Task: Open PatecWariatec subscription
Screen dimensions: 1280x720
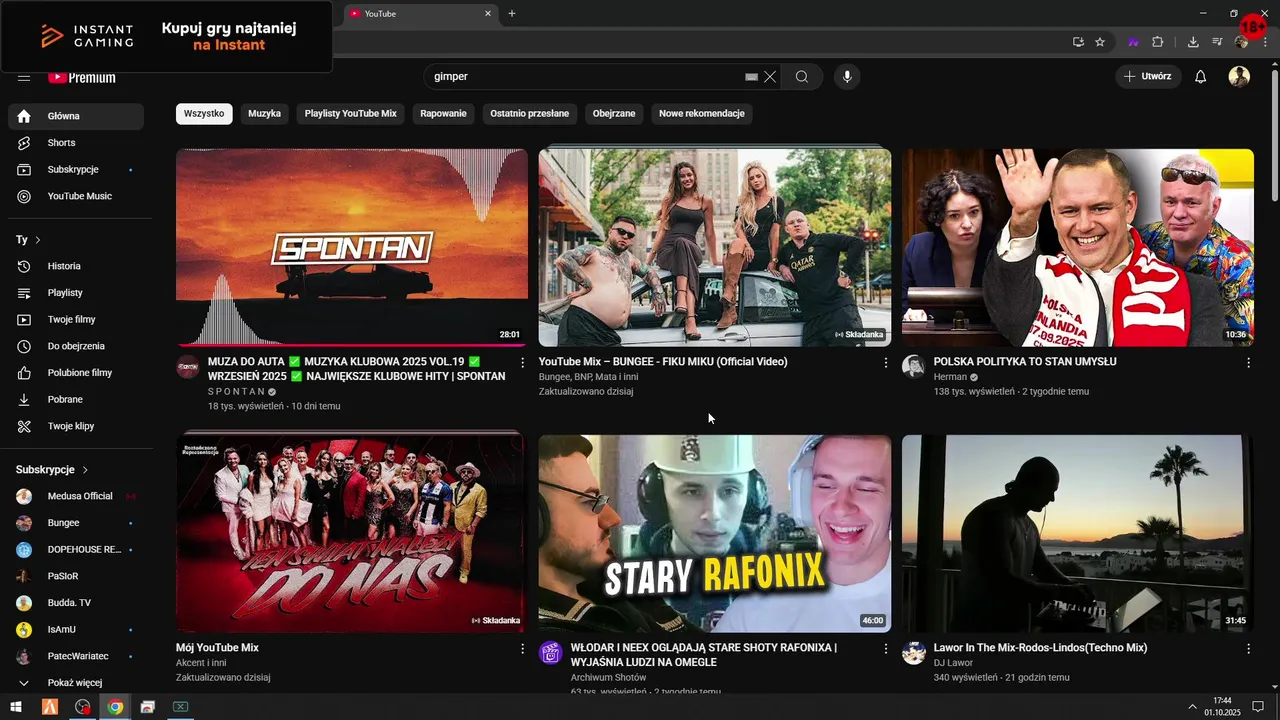Action: pos(76,656)
